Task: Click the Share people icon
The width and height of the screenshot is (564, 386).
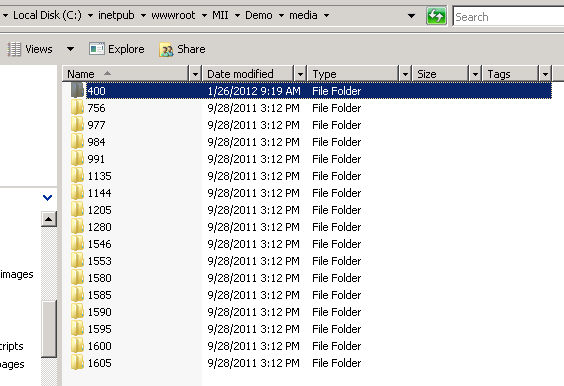Action: (x=166, y=49)
